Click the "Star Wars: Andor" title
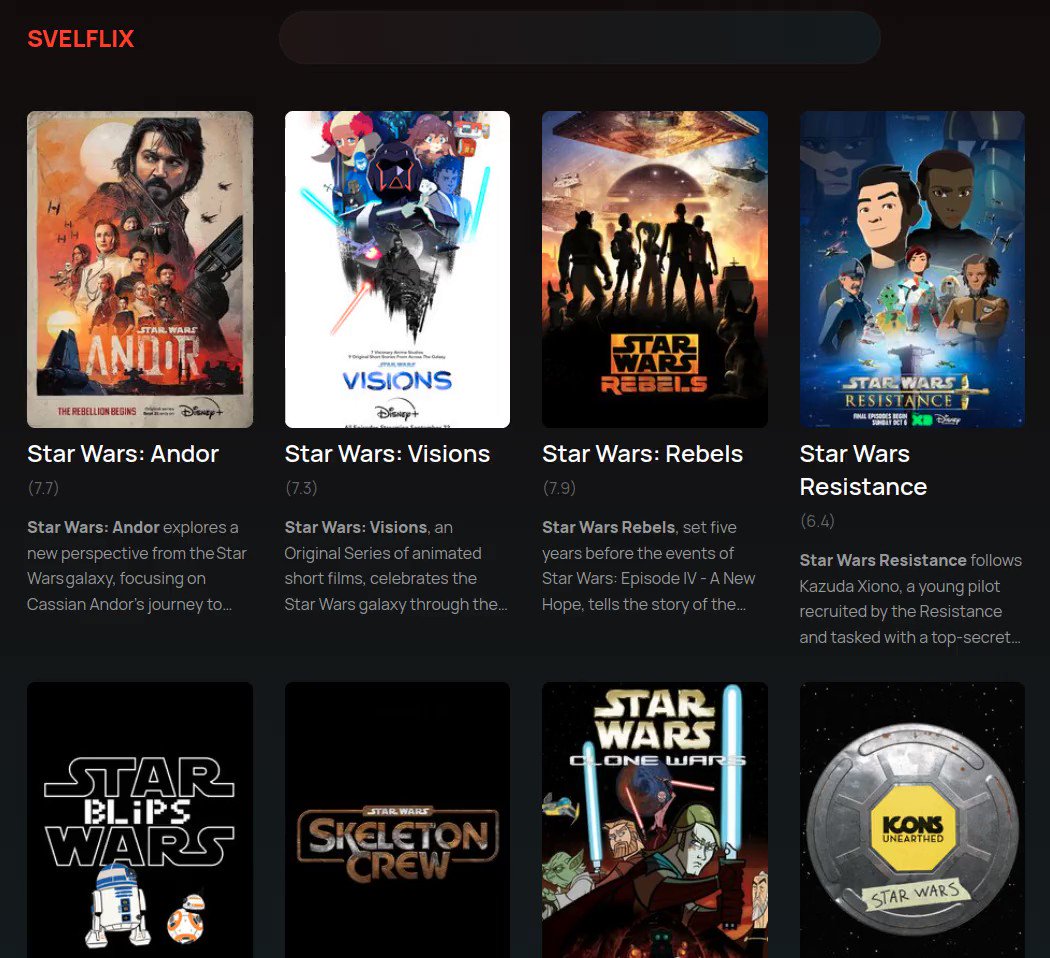 coord(123,454)
